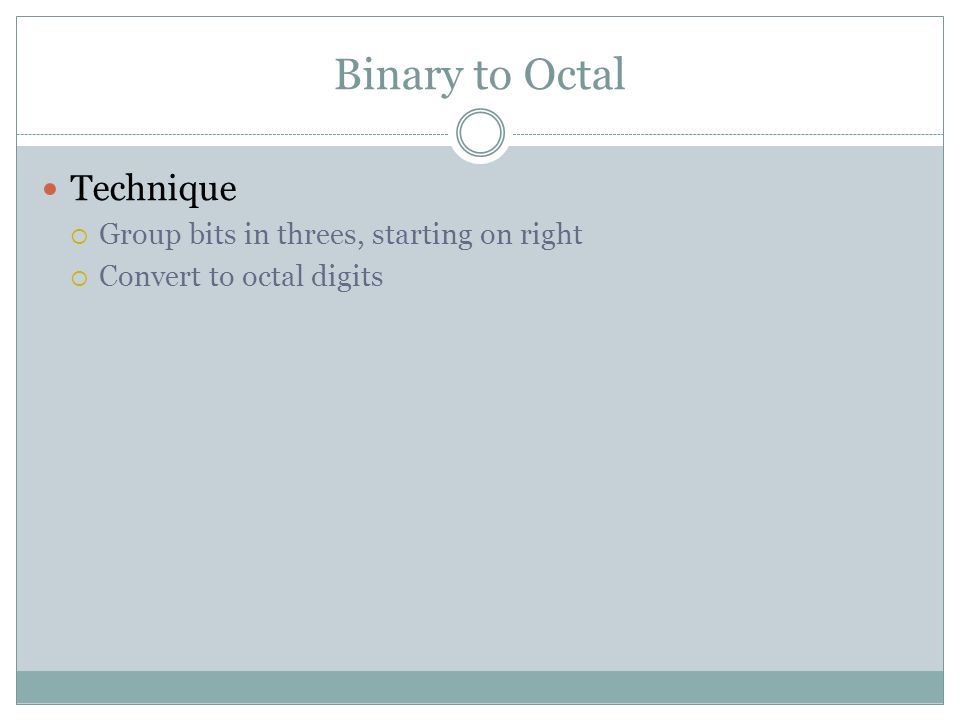
Task: Select the Group bits in threes line
Action: point(340,235)
